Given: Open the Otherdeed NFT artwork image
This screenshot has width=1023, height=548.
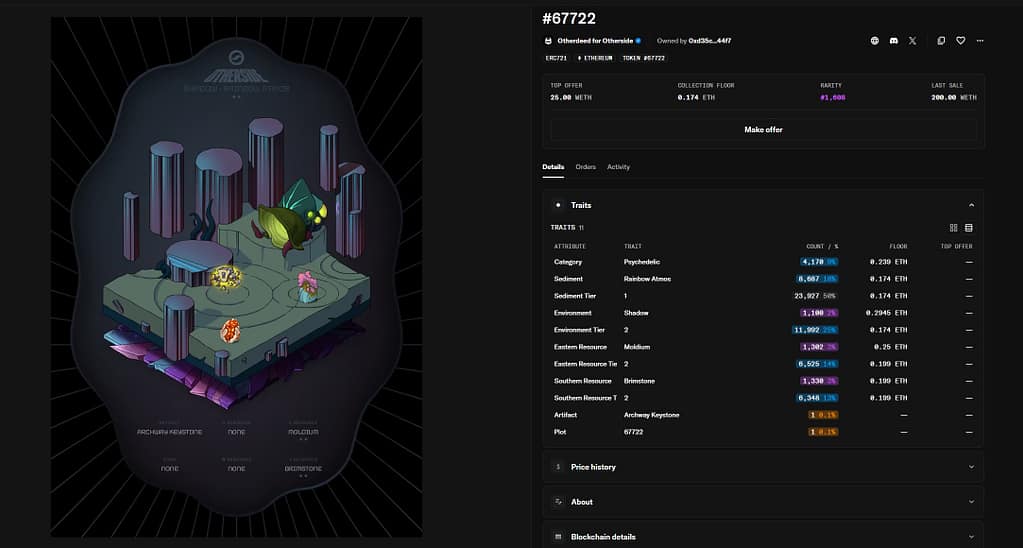Looking at the screenshot, I should point(236,277).
